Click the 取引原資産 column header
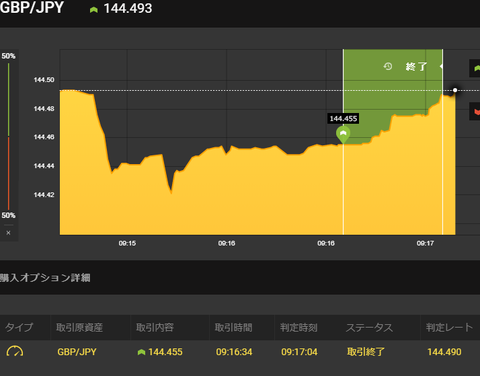 pos(79,327)
